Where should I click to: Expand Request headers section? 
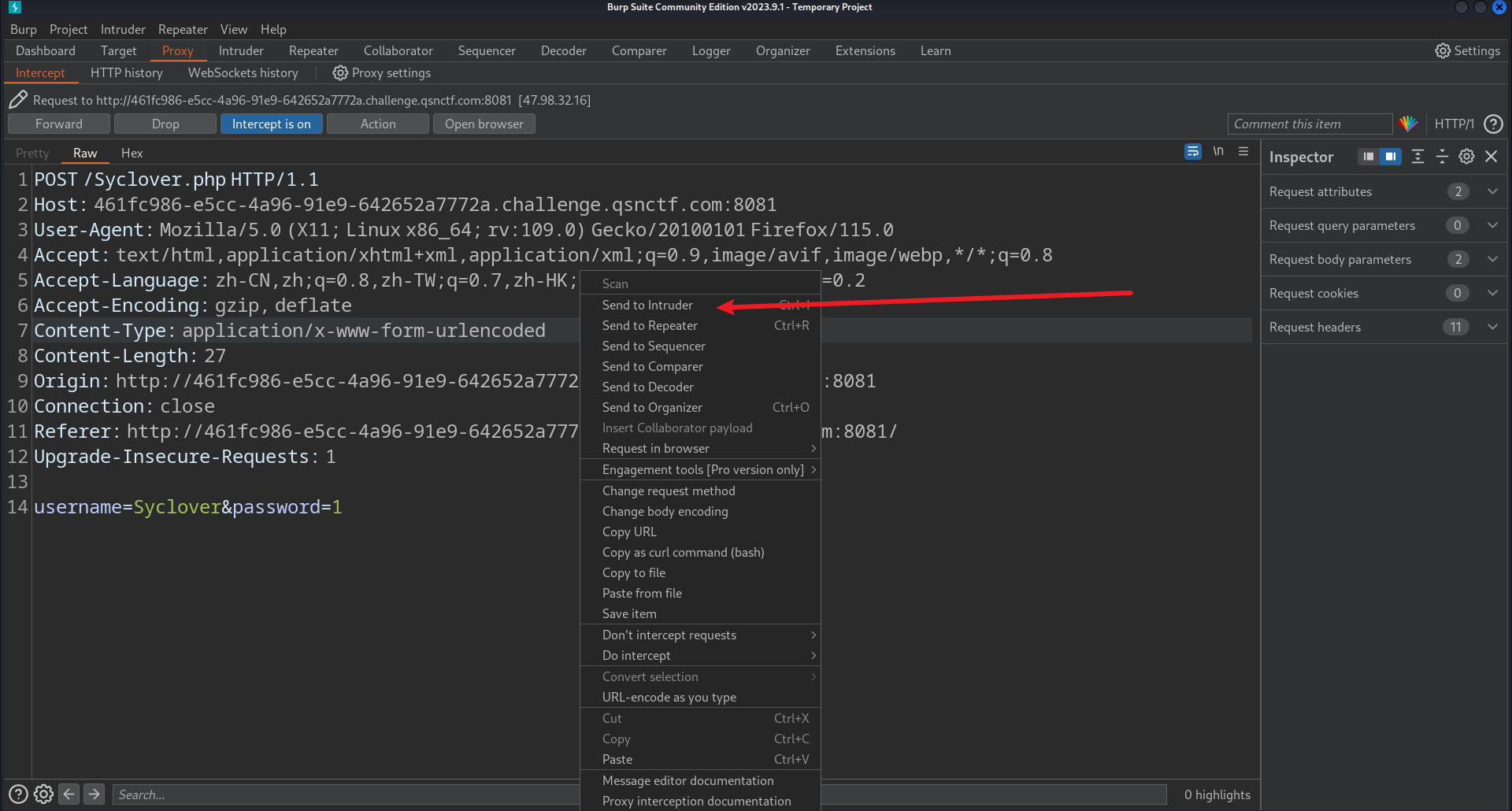coord(1492,327)
